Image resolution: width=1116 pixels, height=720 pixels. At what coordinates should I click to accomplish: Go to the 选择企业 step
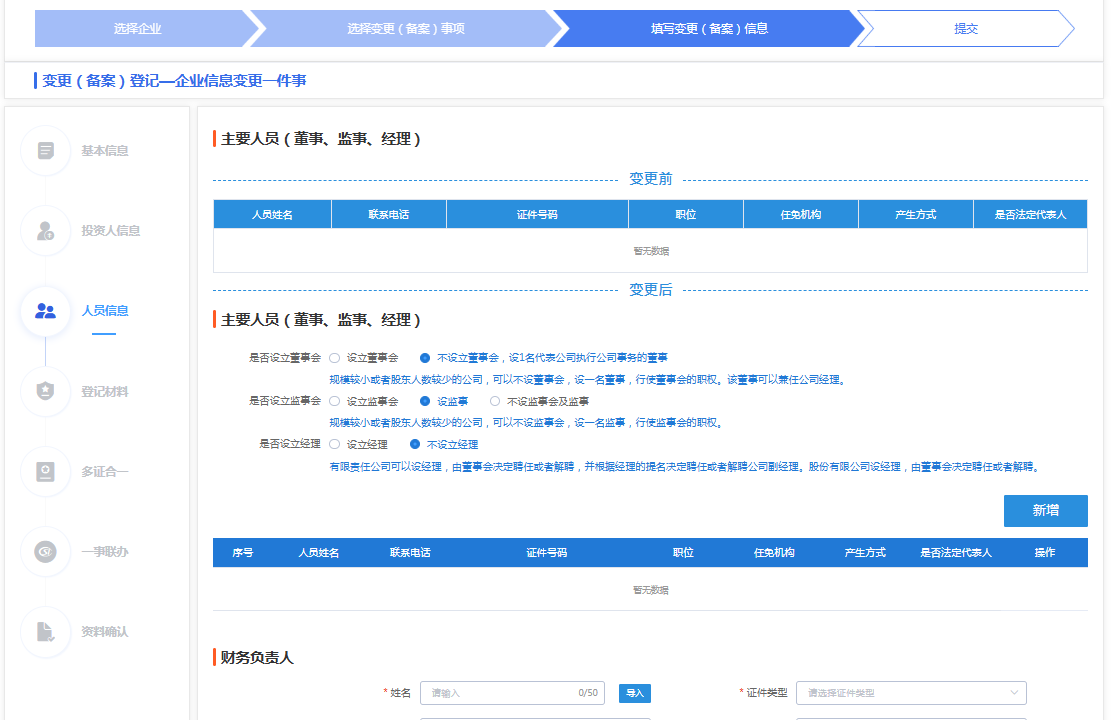[x=137, y=29]
